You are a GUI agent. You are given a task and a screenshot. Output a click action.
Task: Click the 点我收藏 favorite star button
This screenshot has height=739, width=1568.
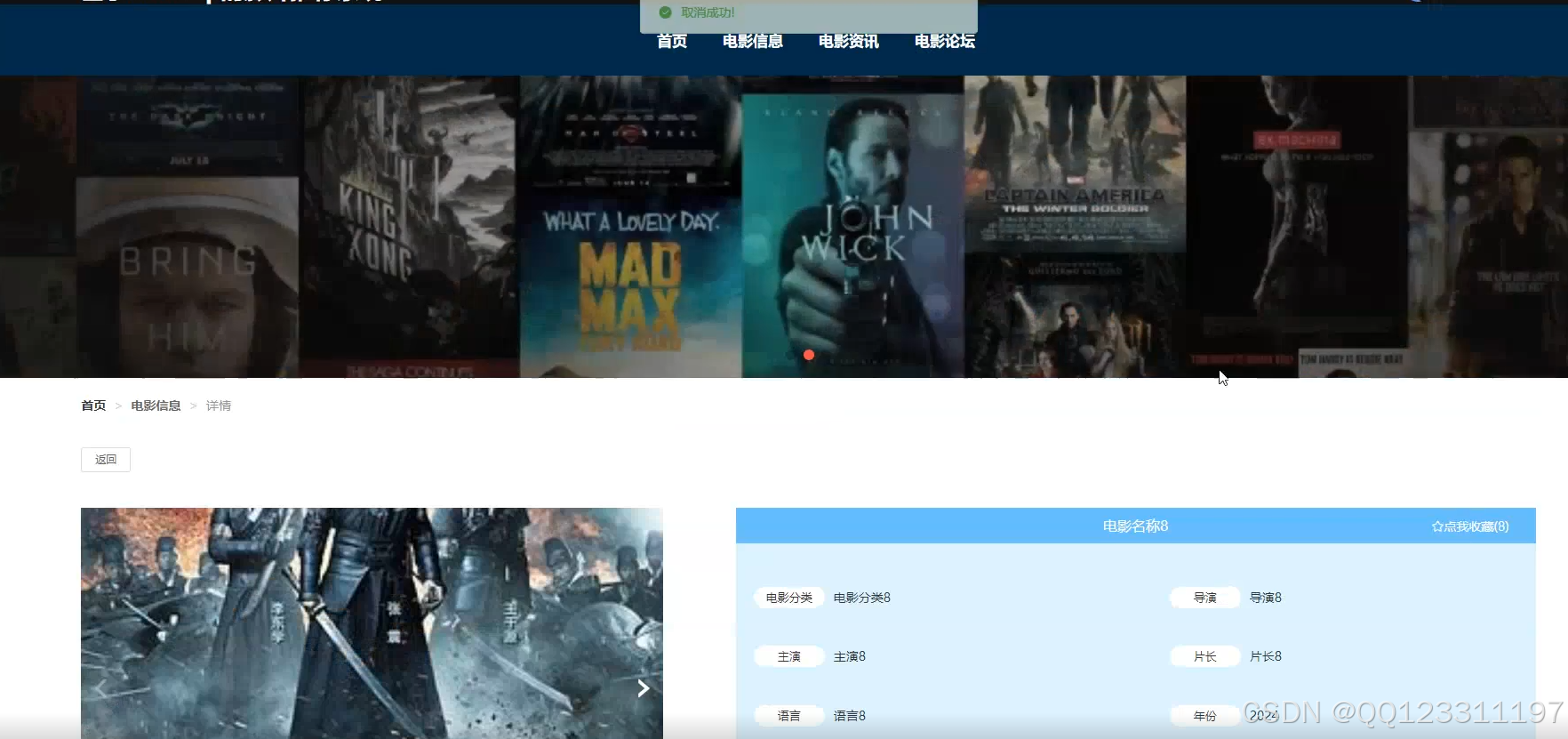pos(1470,526)
